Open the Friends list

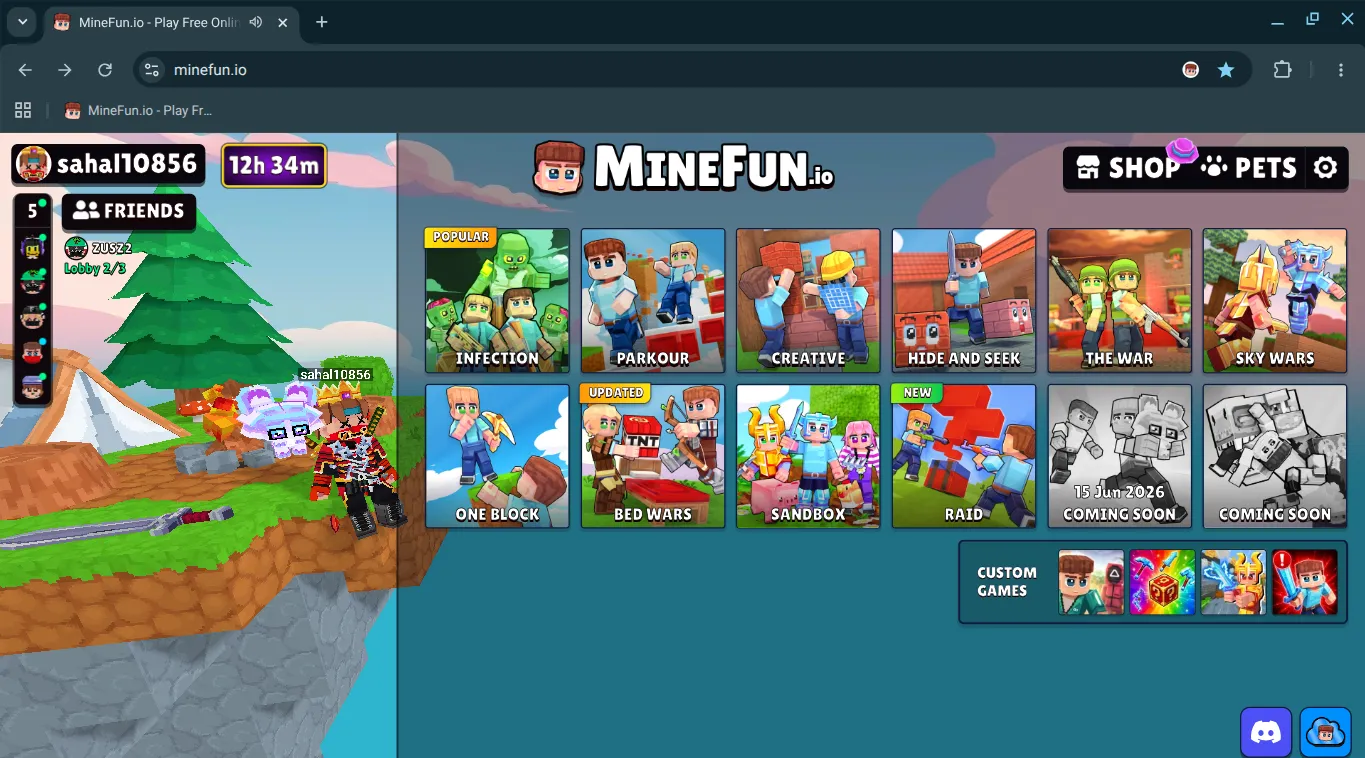coord(129,211)
